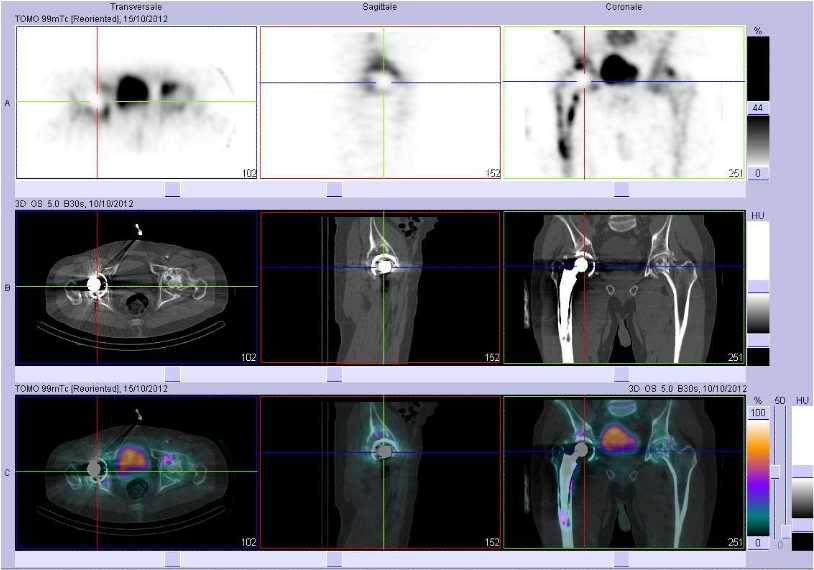Viewport: 814px width, 570px height.
Task: Select the row C fused coronal image
Action: tap(624, 473)
